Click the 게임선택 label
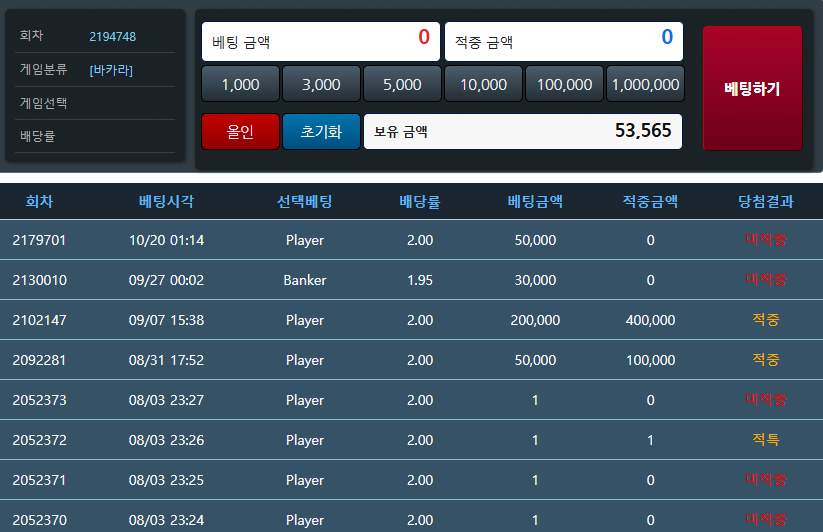Image resolution: width=823 pixels, height=532 pixels. pos(44,103)
